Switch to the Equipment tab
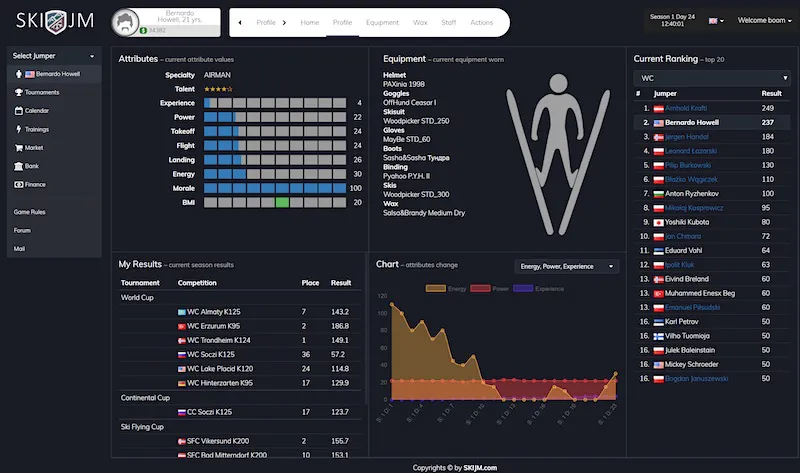This screenshot has width=800, height=473. [382, 22]
